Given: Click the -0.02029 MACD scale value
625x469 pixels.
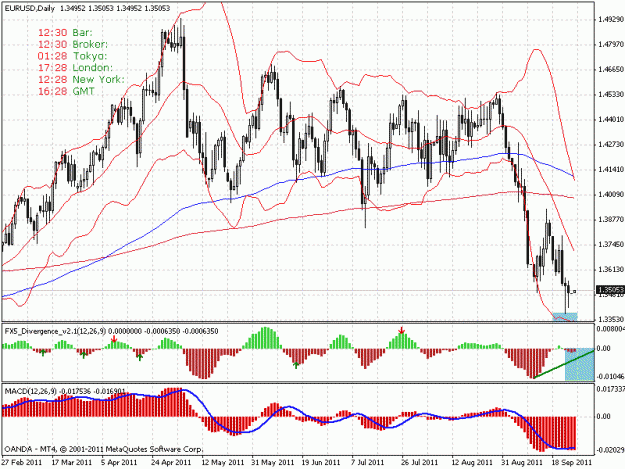Looking at the screenshot, I should [x=610, y=450].
